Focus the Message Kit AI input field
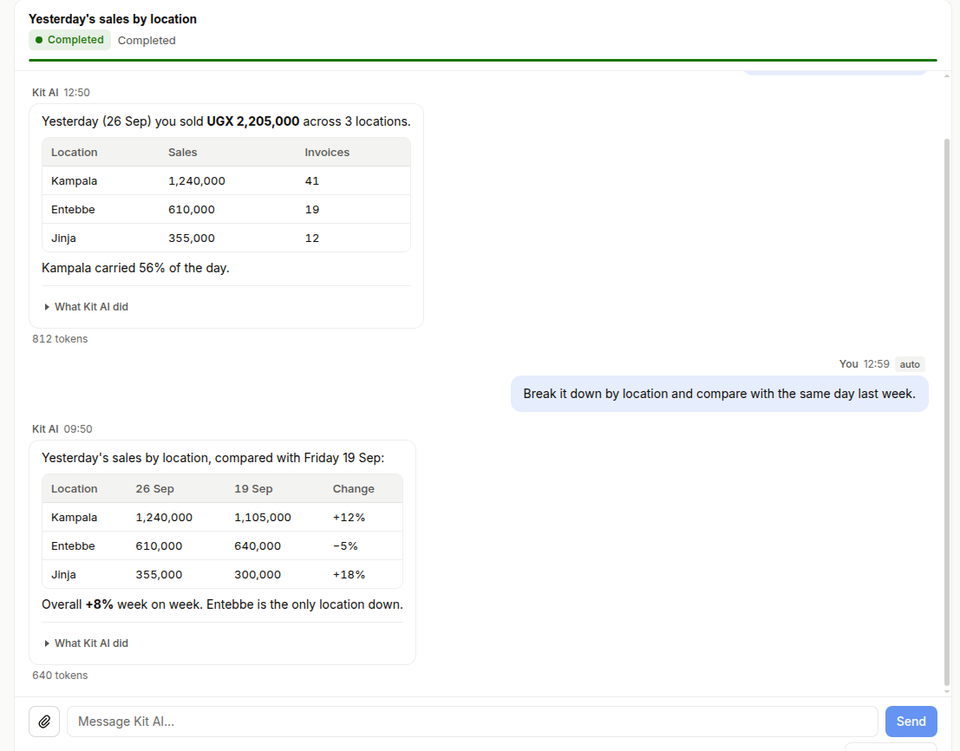This screenshot has width=960, height=751. (472, 722)
